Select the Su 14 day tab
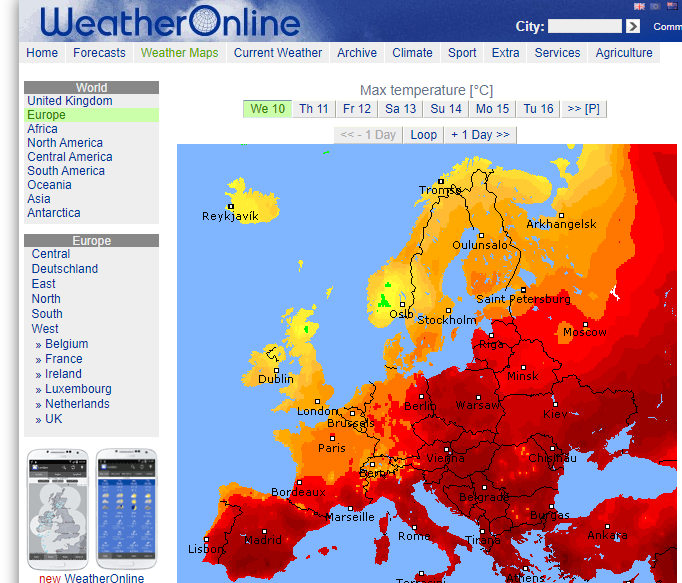Viewport: 682px width, 583px height. pyautogui.click(x=446, y=109)
